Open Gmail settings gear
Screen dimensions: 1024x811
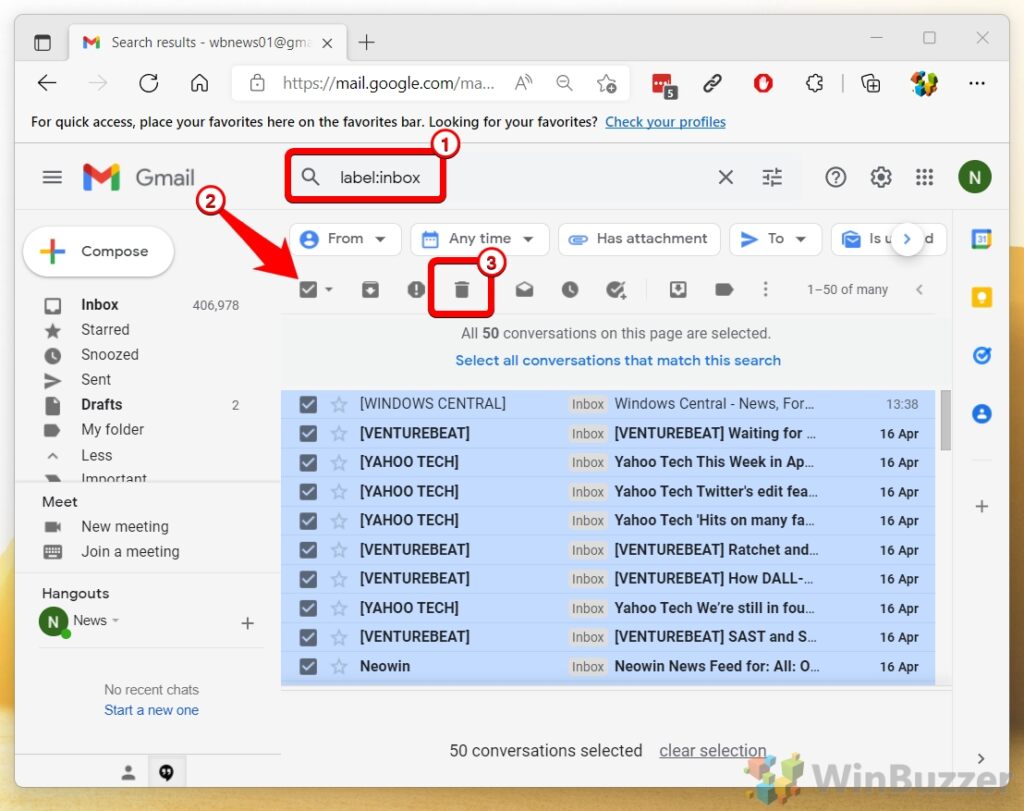tap(881, 177)
